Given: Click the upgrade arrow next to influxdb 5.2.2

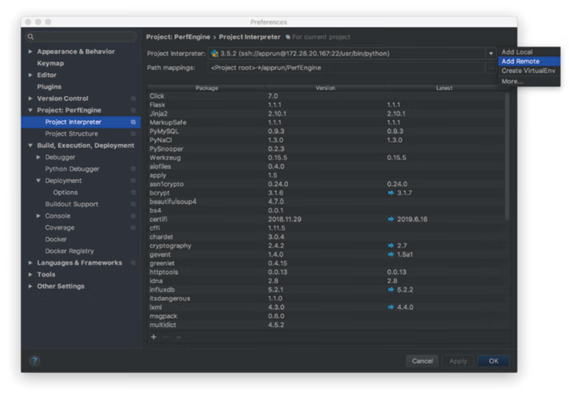Looking at the screenshot, I should tap(391, 290).
